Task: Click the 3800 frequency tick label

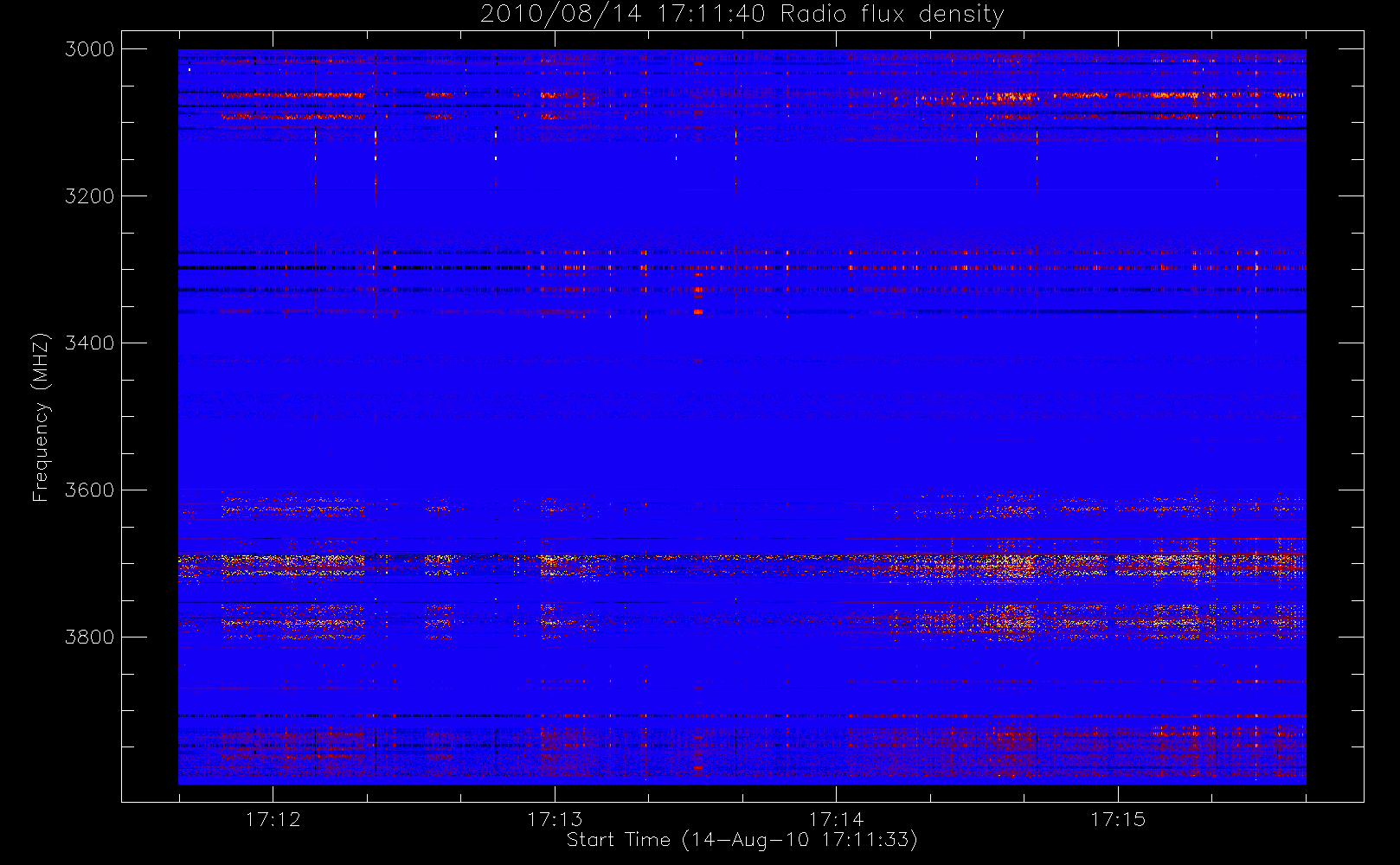Action: click(90, 638)
